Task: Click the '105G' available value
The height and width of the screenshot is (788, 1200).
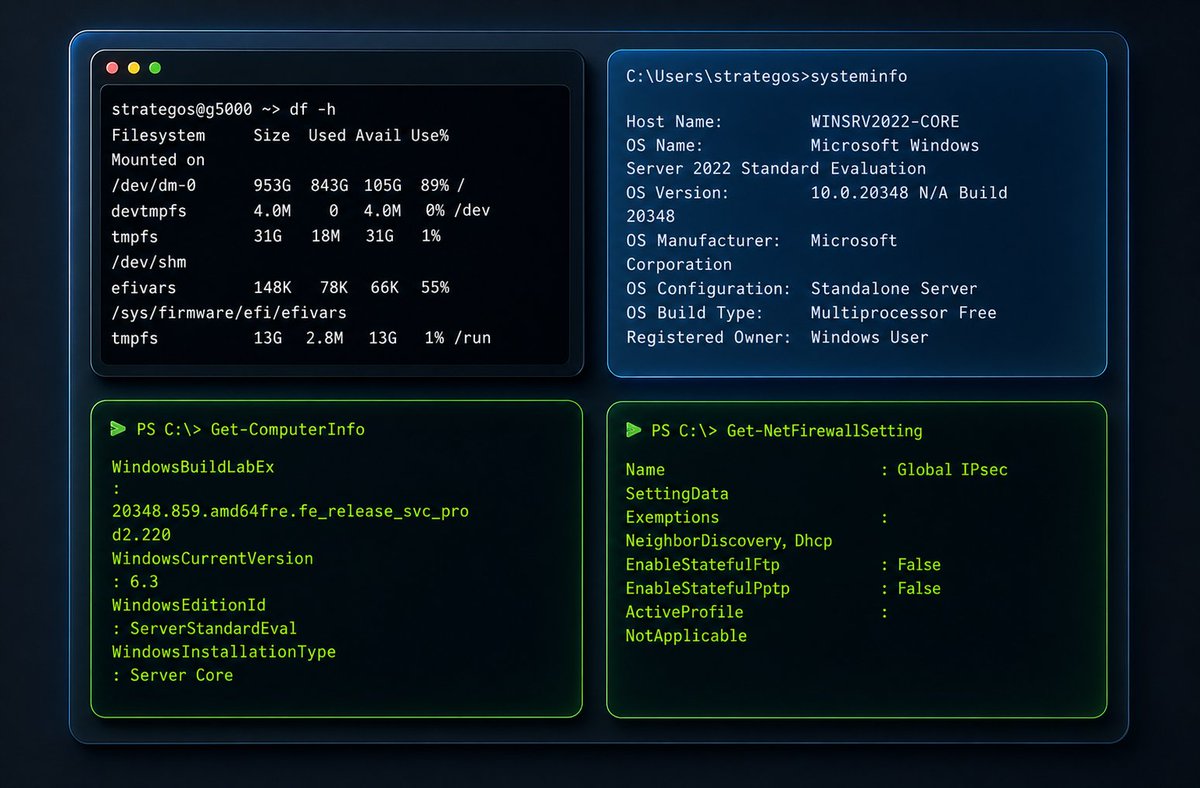Action: pos(381,187)
